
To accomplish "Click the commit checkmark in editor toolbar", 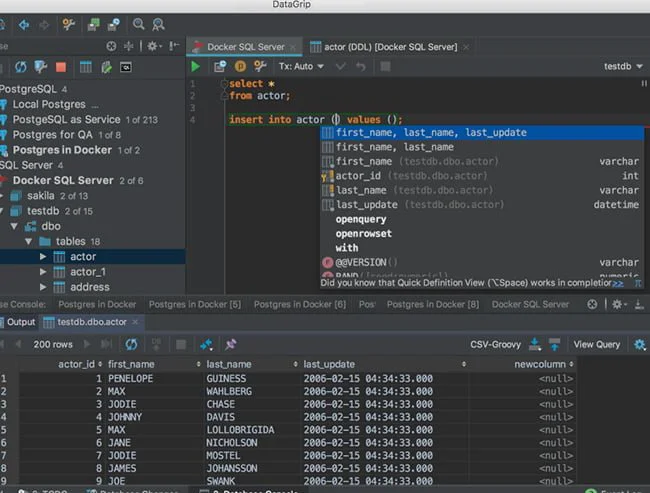I will [341, 66].
